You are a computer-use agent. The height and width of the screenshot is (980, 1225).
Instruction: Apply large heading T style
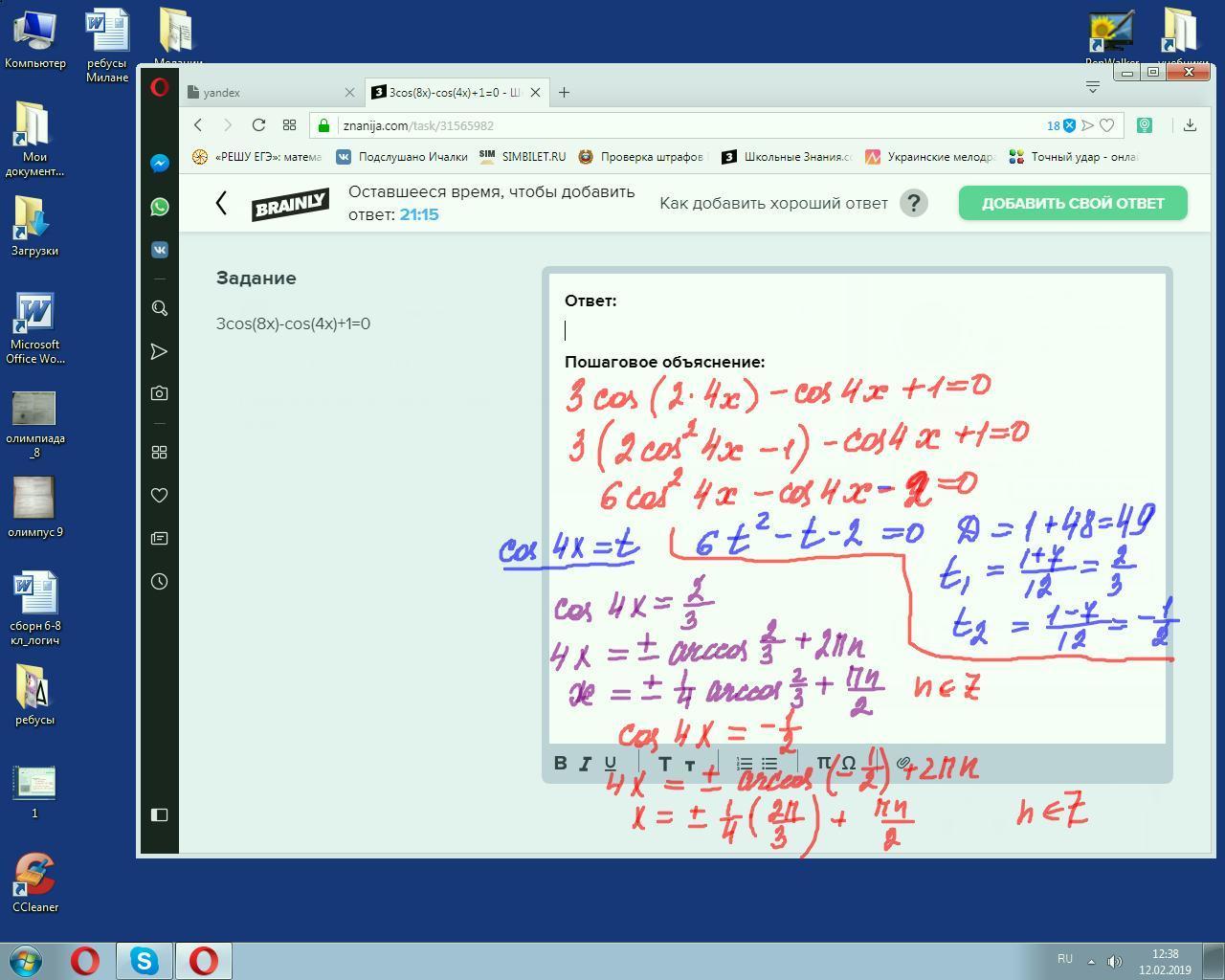[x=664, y=763]
